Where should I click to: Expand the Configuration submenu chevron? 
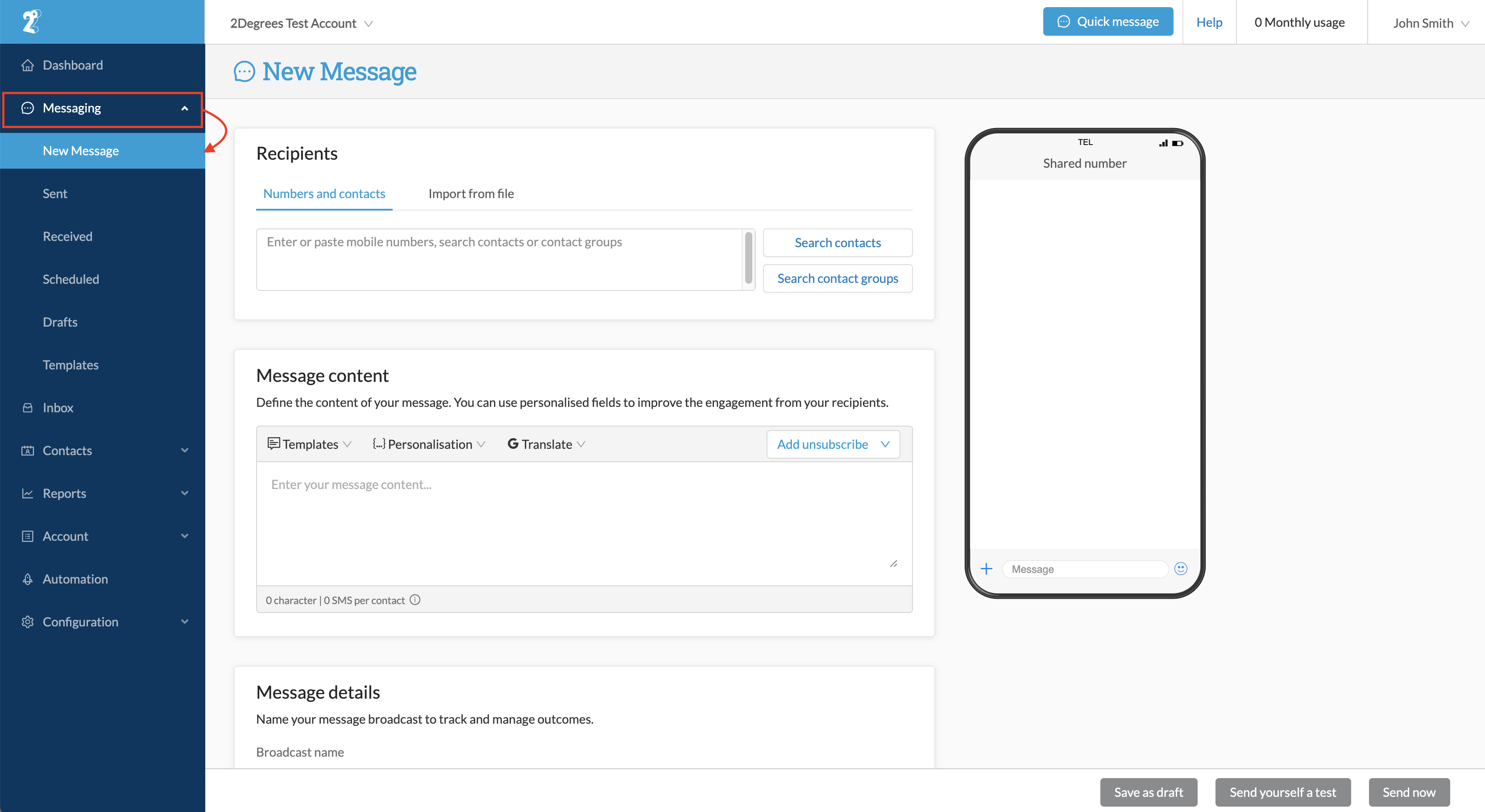(x=184, y=622)
